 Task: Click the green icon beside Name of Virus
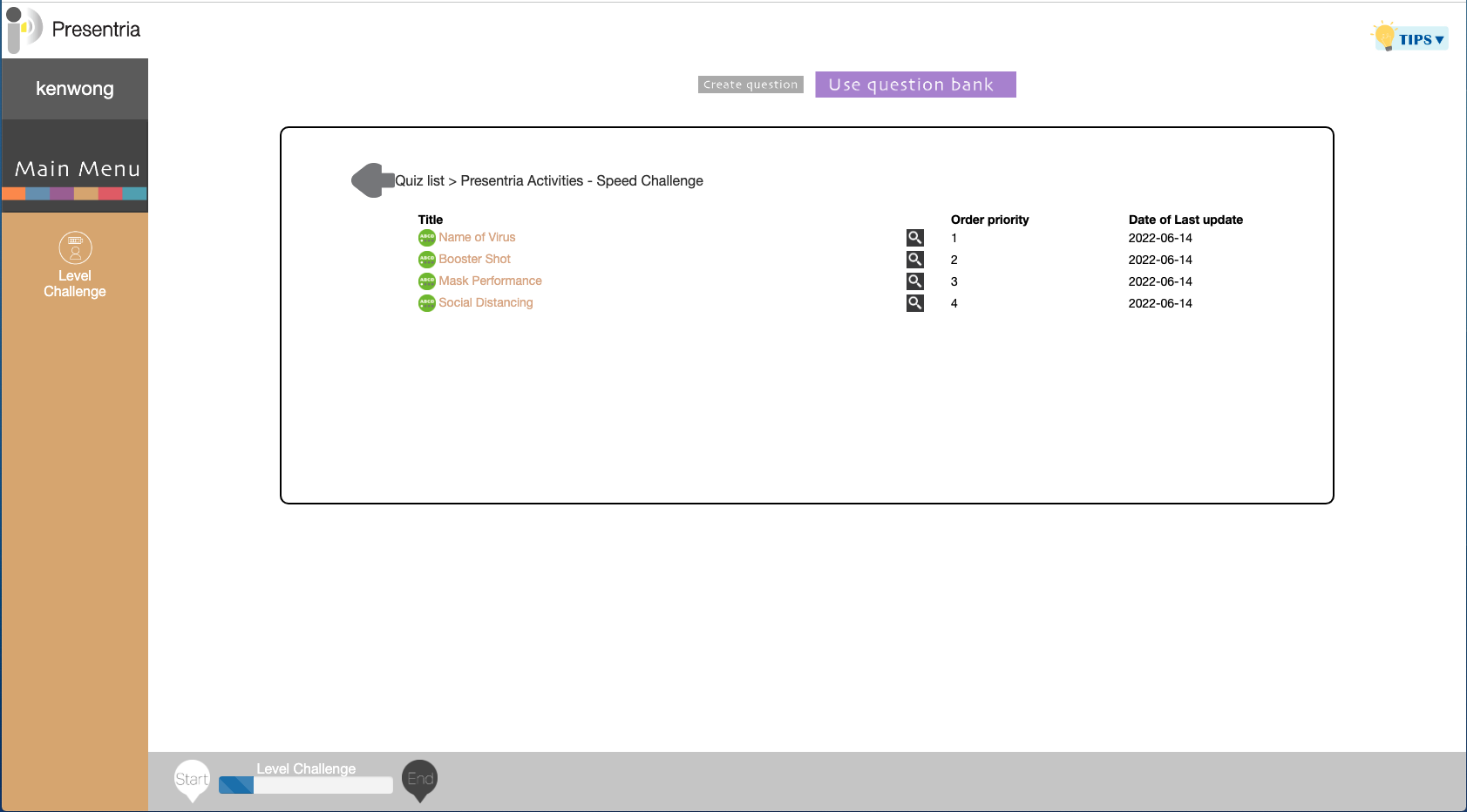coord(427,238)
